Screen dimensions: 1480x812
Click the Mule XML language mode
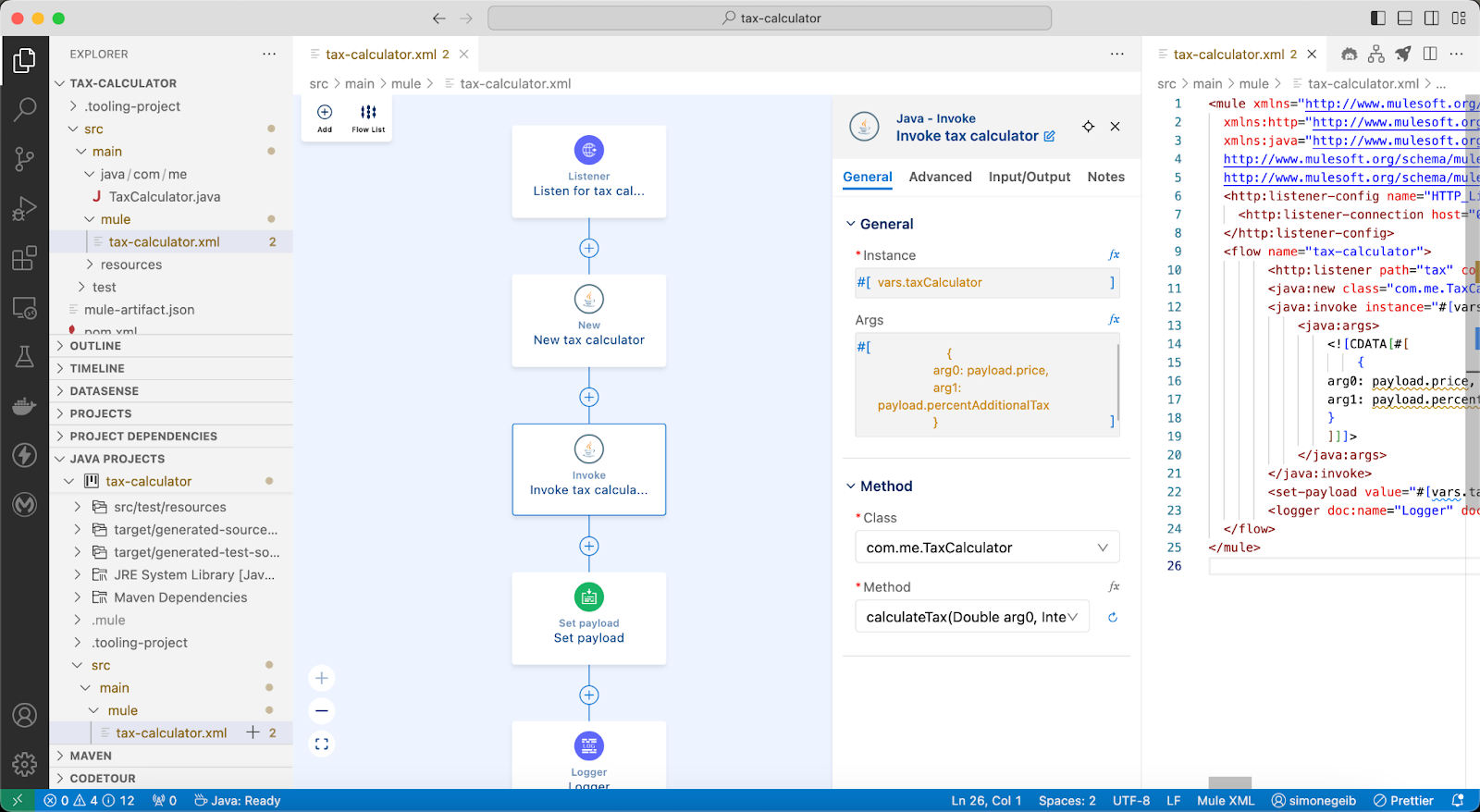click(1226, 801)
